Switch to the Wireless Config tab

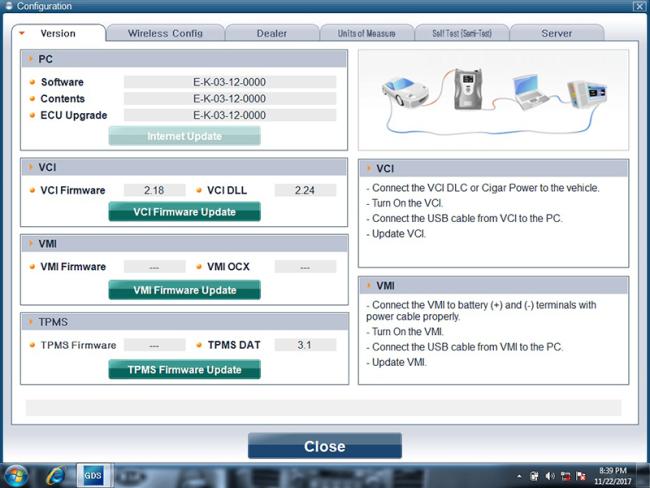pyautogui.click(x=165, y=33)
